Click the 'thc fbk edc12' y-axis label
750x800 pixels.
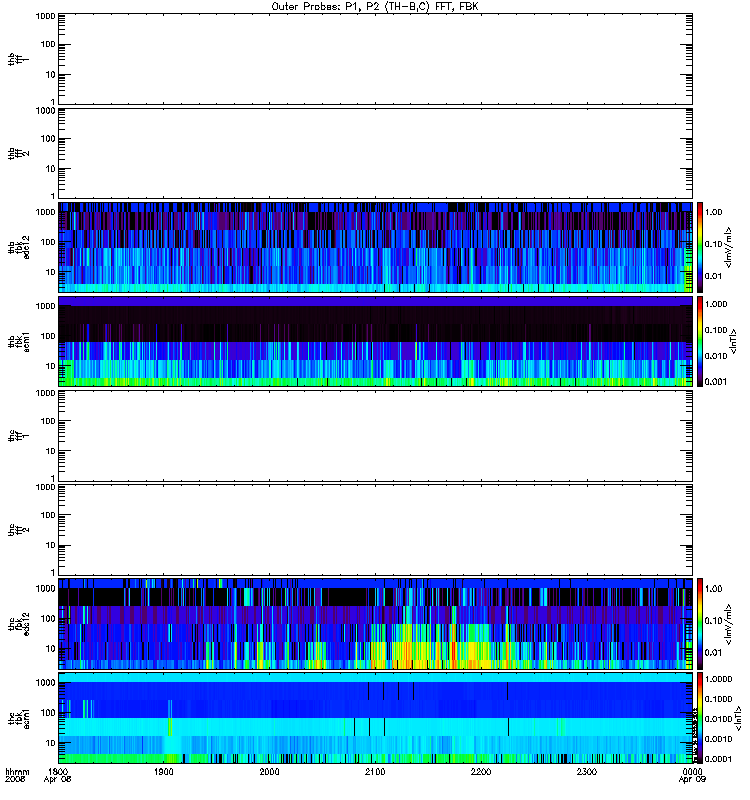pyautogui.click(x=19, y=623)
